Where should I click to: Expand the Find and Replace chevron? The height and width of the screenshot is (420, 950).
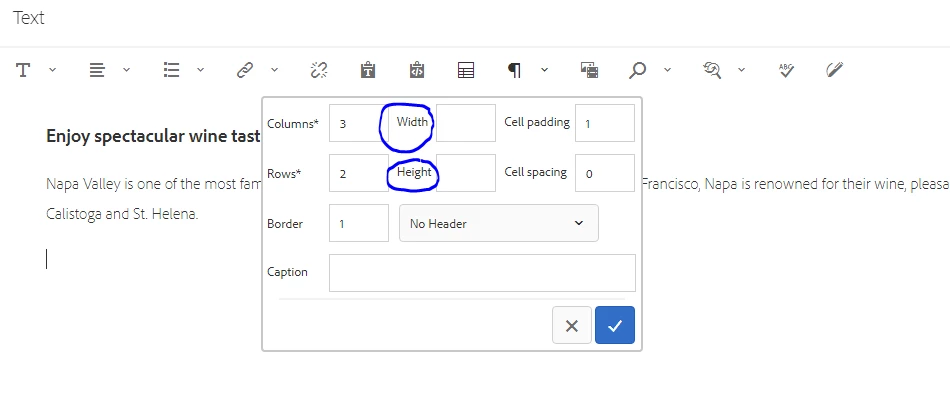pos(742,70)
